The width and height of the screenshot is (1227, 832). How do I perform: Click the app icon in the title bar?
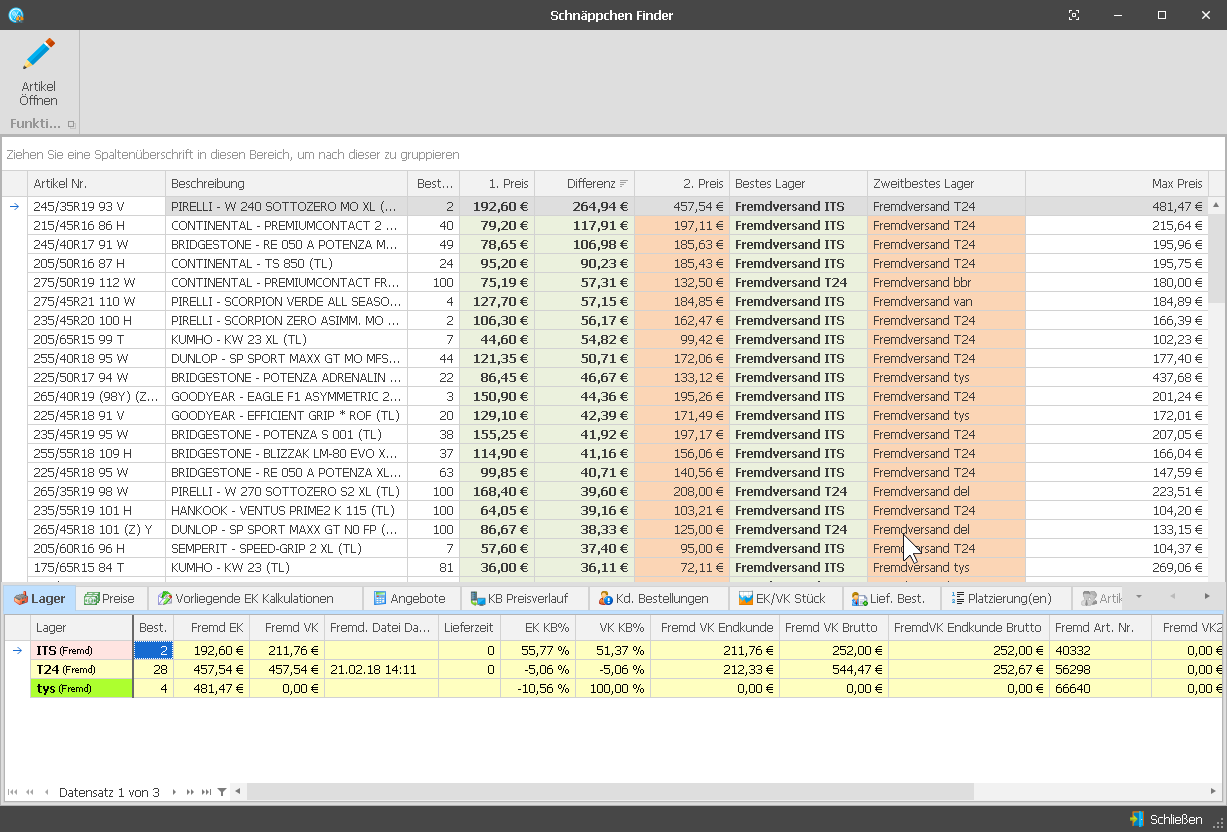pyautogui.click(x=15, y=15)
